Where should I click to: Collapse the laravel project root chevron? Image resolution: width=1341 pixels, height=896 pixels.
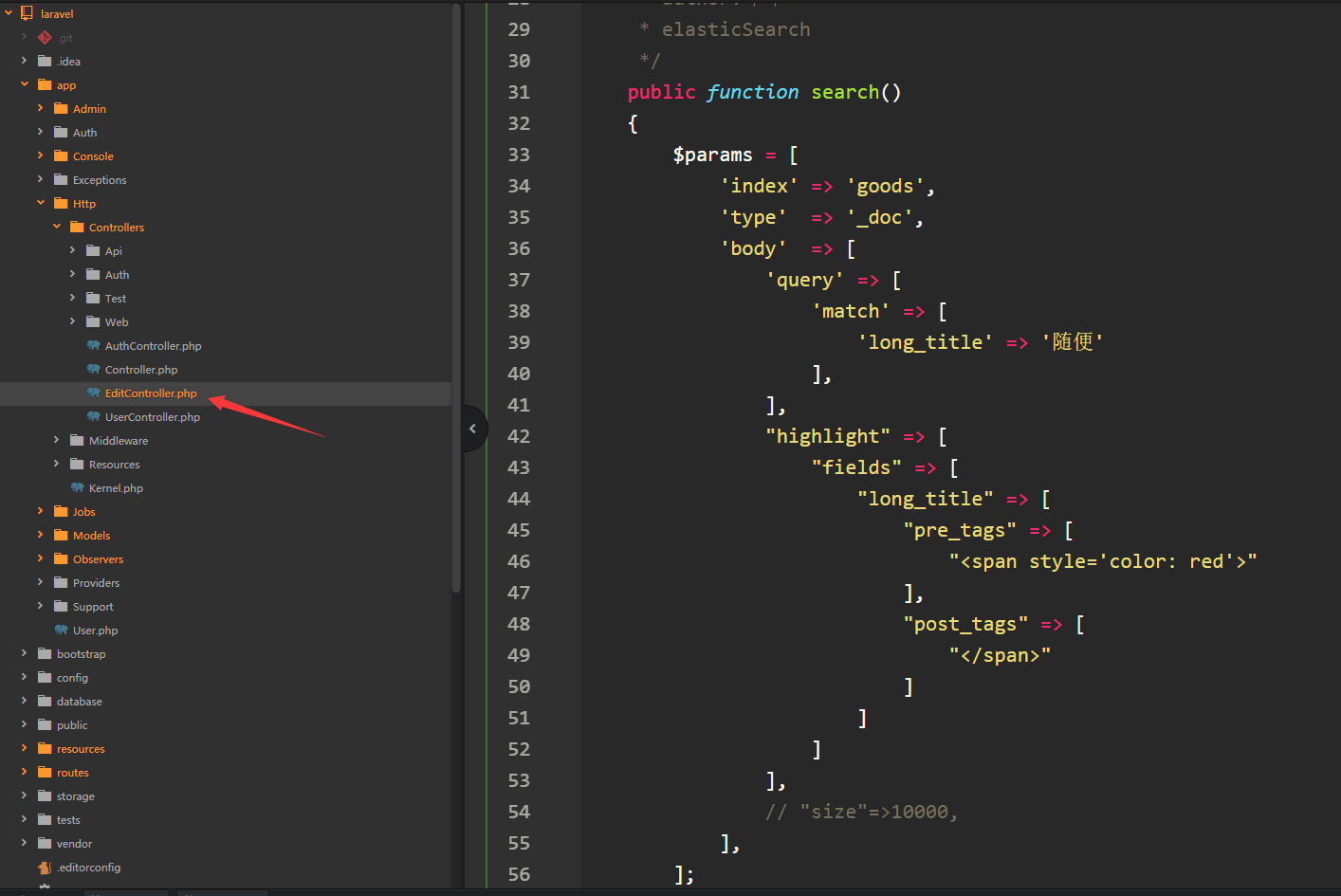coord(9,13)
